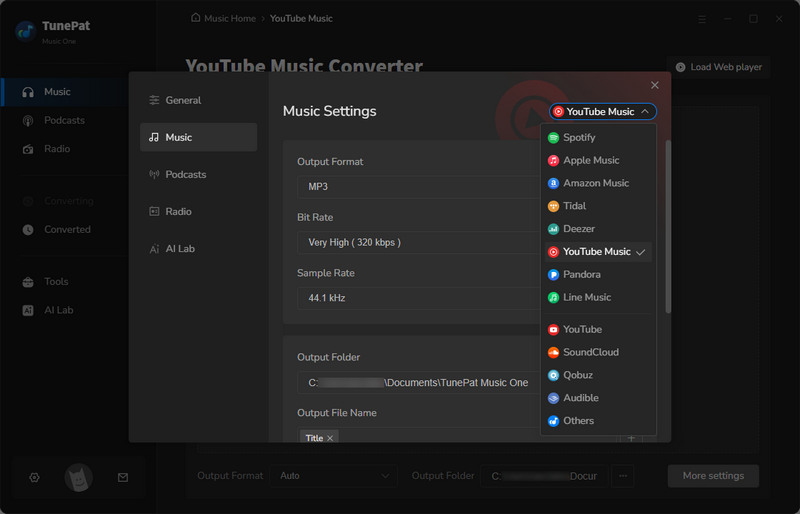
Task: Pick Amazon Music in dropdown list
Action: point(598,183)
